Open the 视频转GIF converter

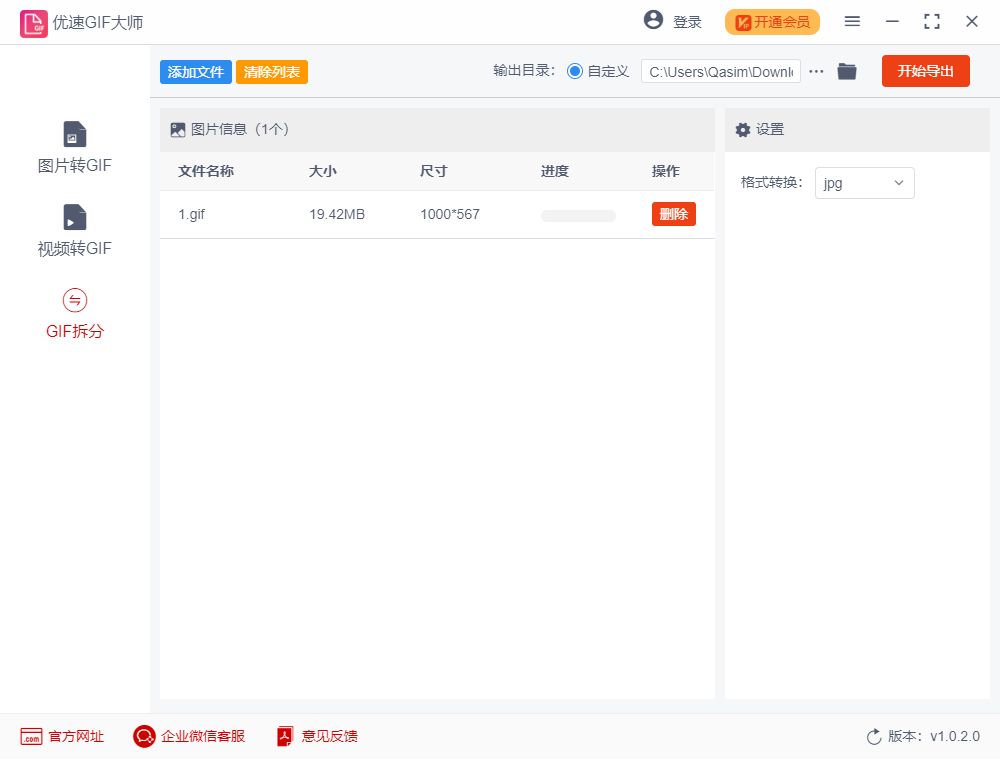click(x=74, y=228)
